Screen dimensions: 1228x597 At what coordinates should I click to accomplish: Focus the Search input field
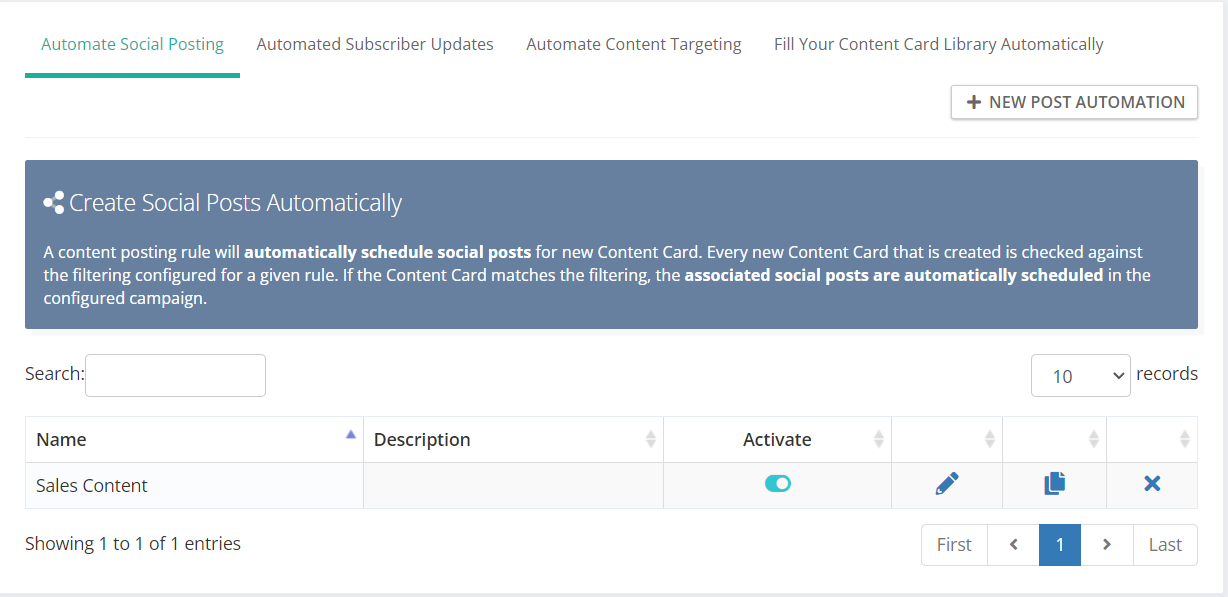pyautogui.click(x=175, y=375)
